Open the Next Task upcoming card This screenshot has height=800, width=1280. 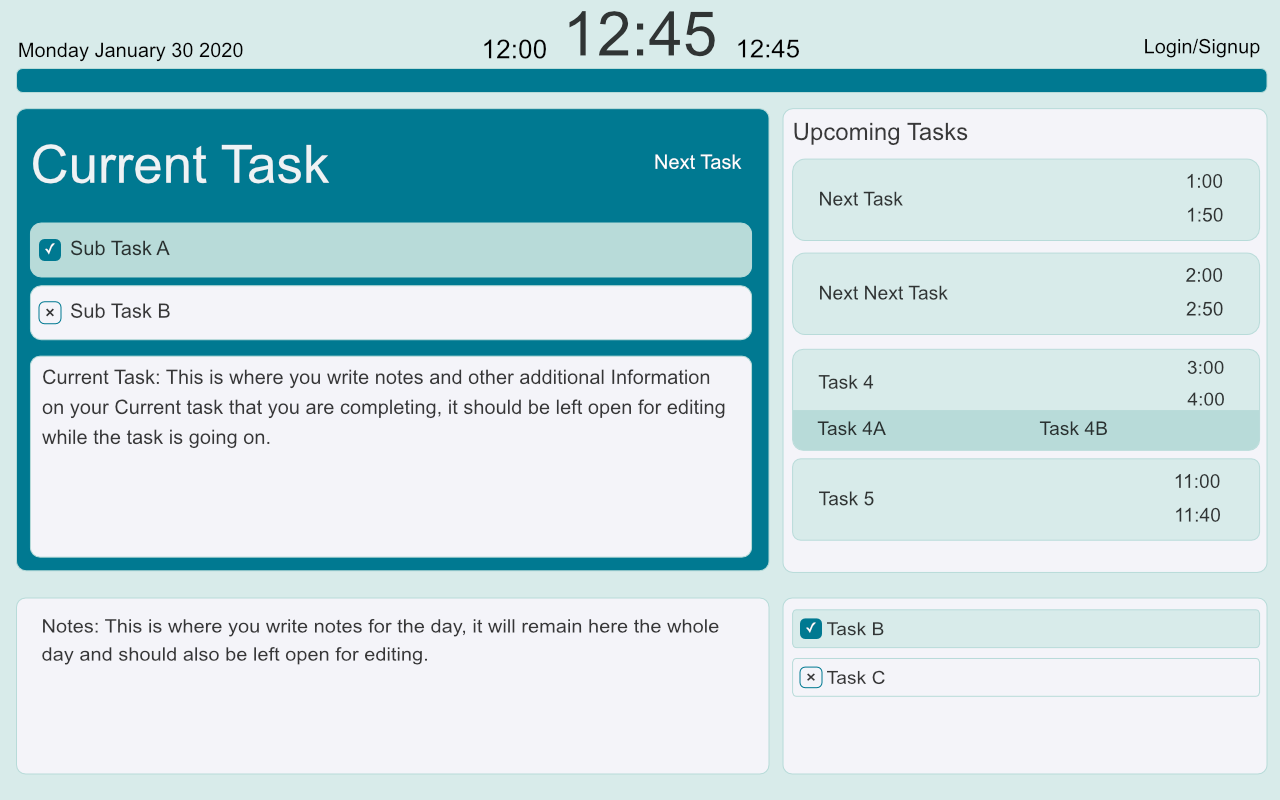point(1025,200)
